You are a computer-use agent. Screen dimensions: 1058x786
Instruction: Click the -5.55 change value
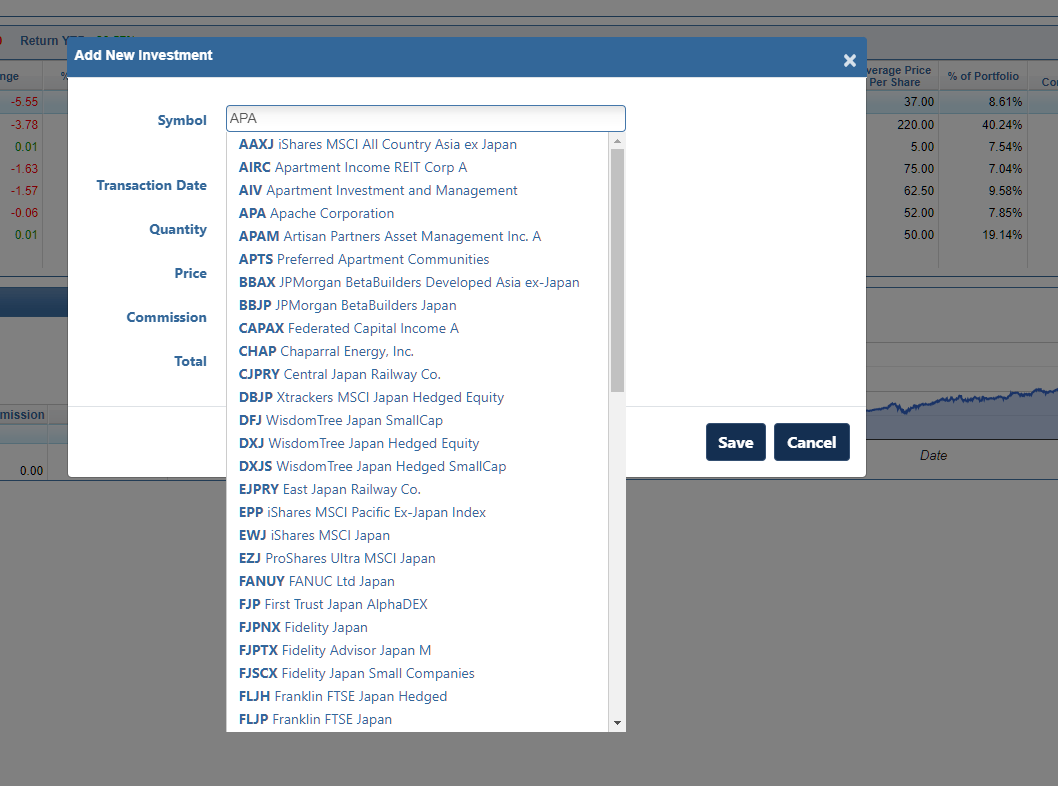[x=24, y=102]
